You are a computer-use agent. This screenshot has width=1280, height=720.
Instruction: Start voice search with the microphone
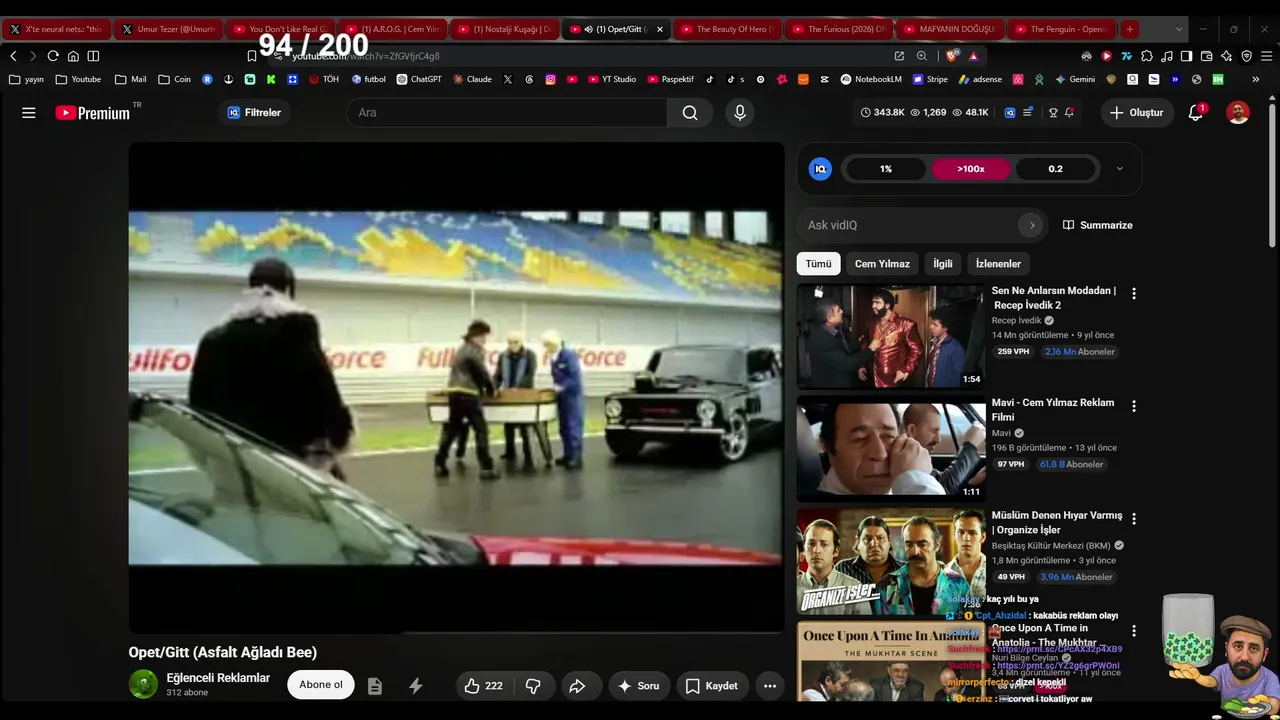click(740, 113)
